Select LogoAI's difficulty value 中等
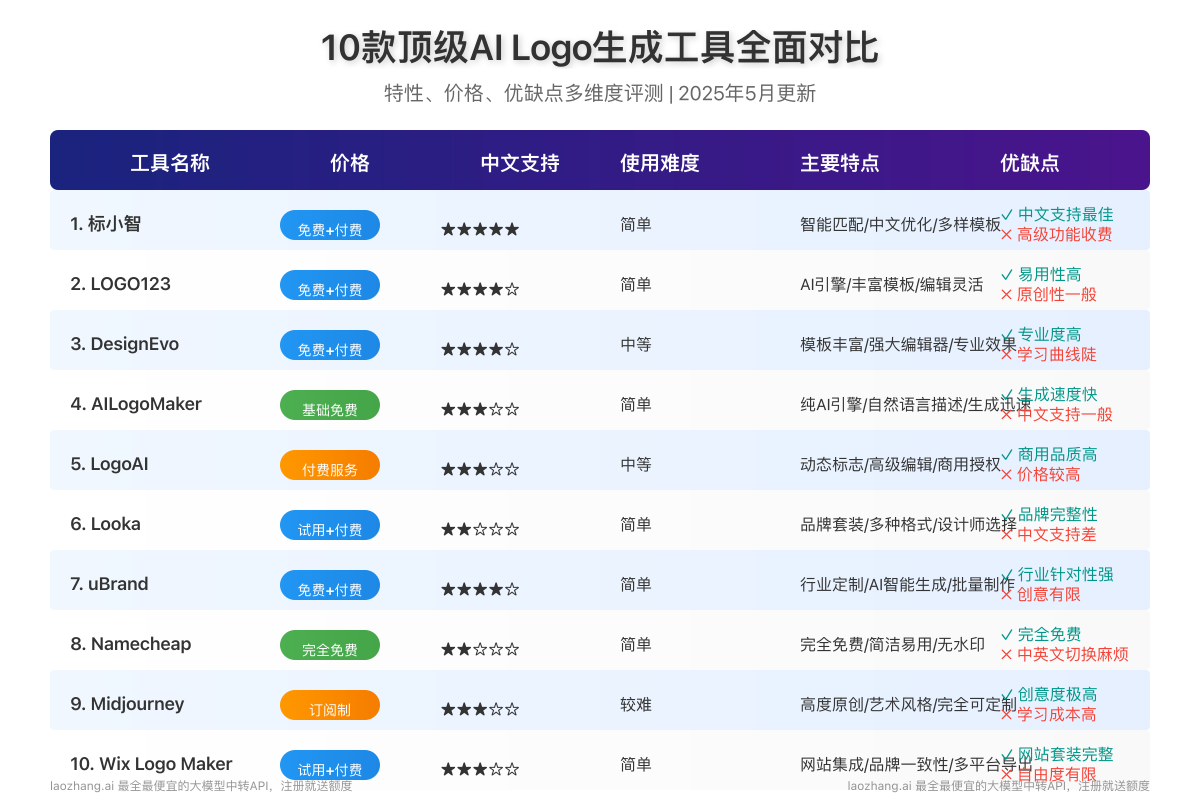This screenshot has height=800, width=1200. 636,464
